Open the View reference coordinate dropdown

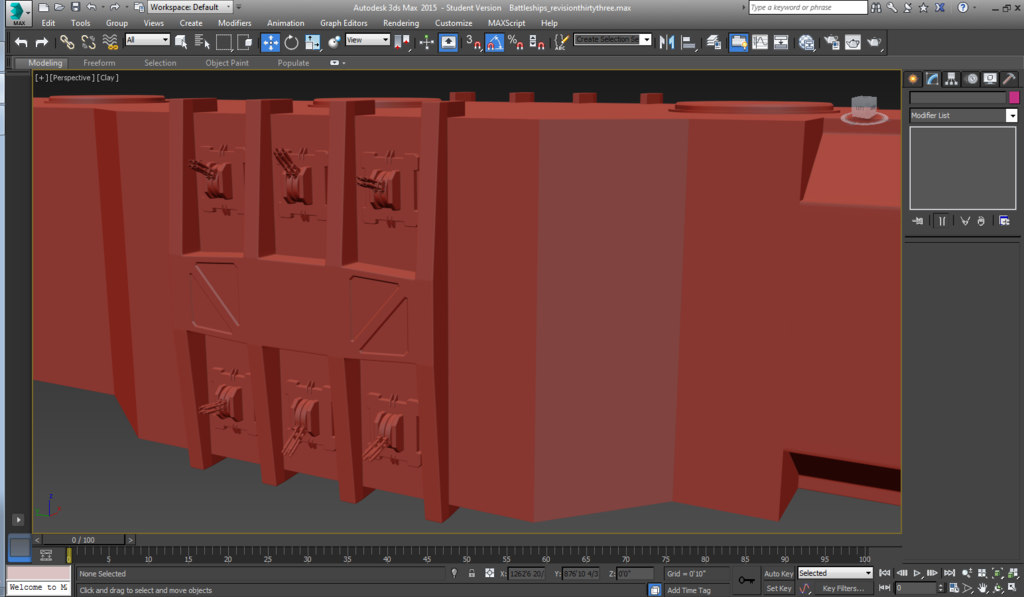[x=367, y=41]
